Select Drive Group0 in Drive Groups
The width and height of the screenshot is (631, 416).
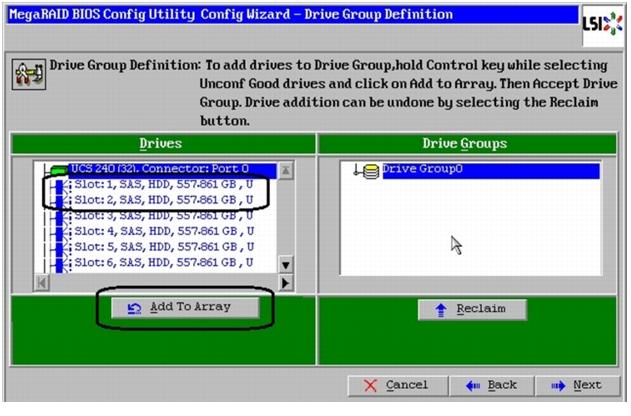point(491,169)
